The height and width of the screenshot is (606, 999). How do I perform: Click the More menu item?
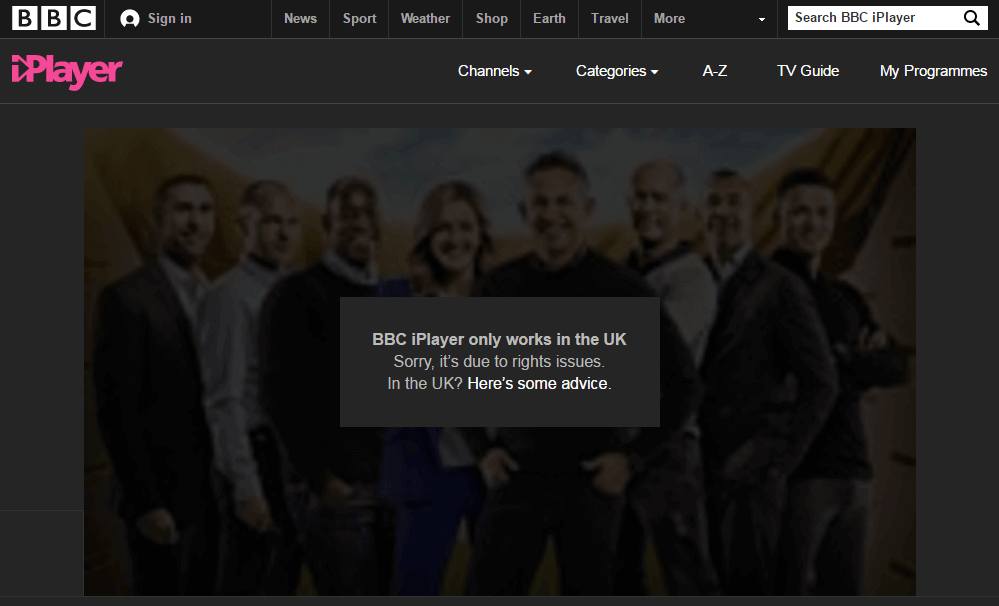(669, 18)
